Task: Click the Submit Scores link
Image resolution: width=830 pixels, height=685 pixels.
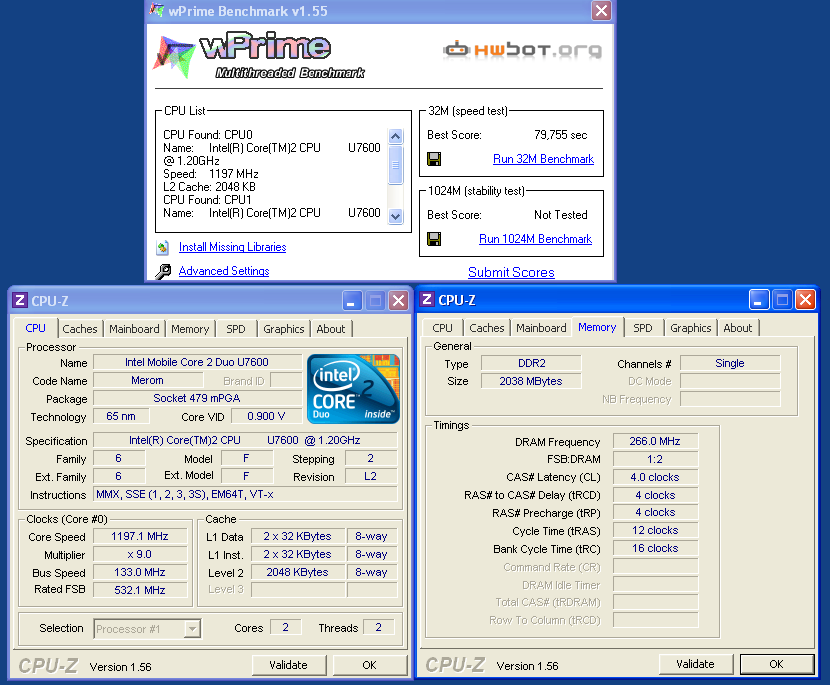Action: (x=511, y=272)
